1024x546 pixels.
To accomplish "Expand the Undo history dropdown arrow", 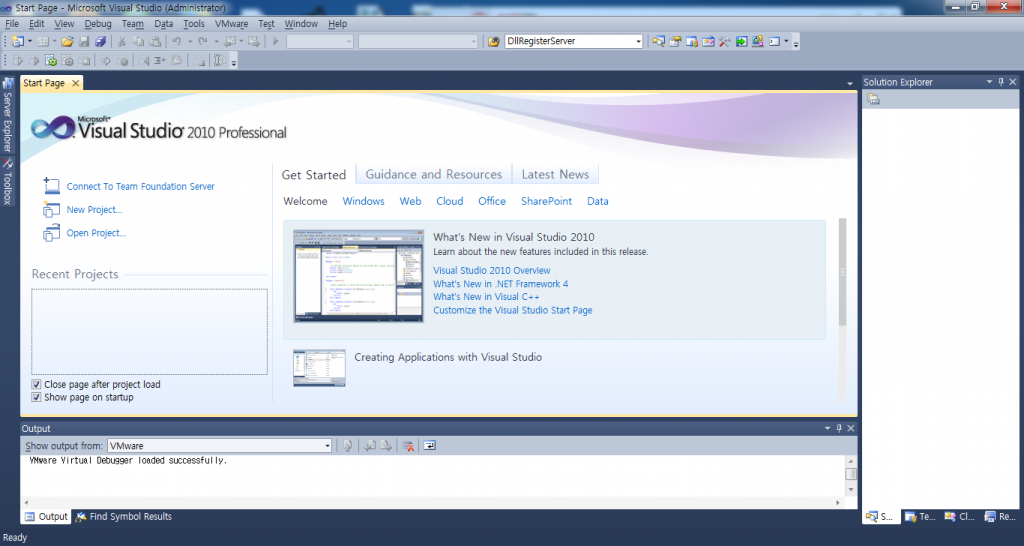I will (x=190, y=41).
